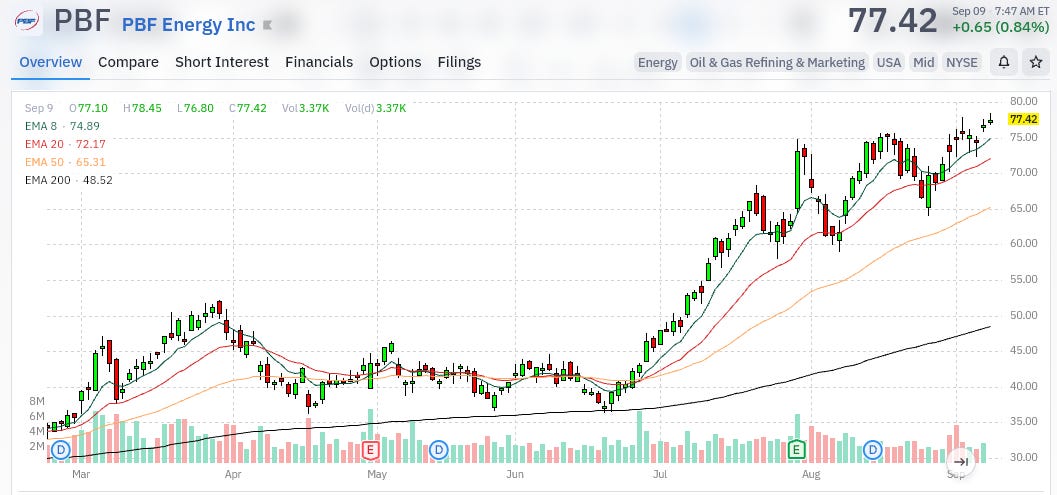The height and width of the screenshot is (495, 1057).
Task: Open the May earnings E marker
Action: click(370, 448)
